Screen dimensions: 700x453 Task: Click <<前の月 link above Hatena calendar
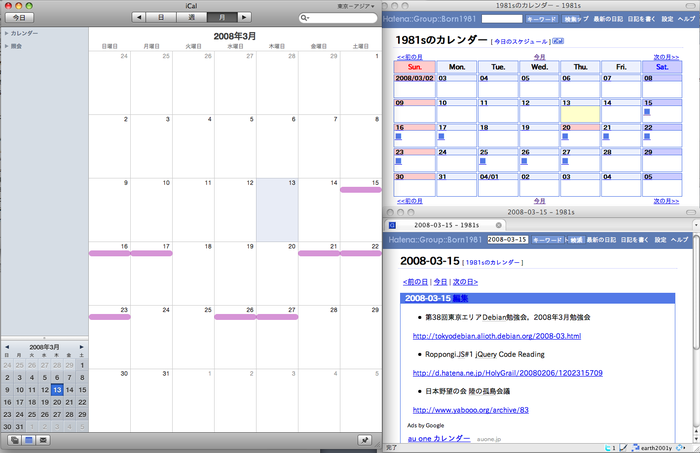pos(410,57)
